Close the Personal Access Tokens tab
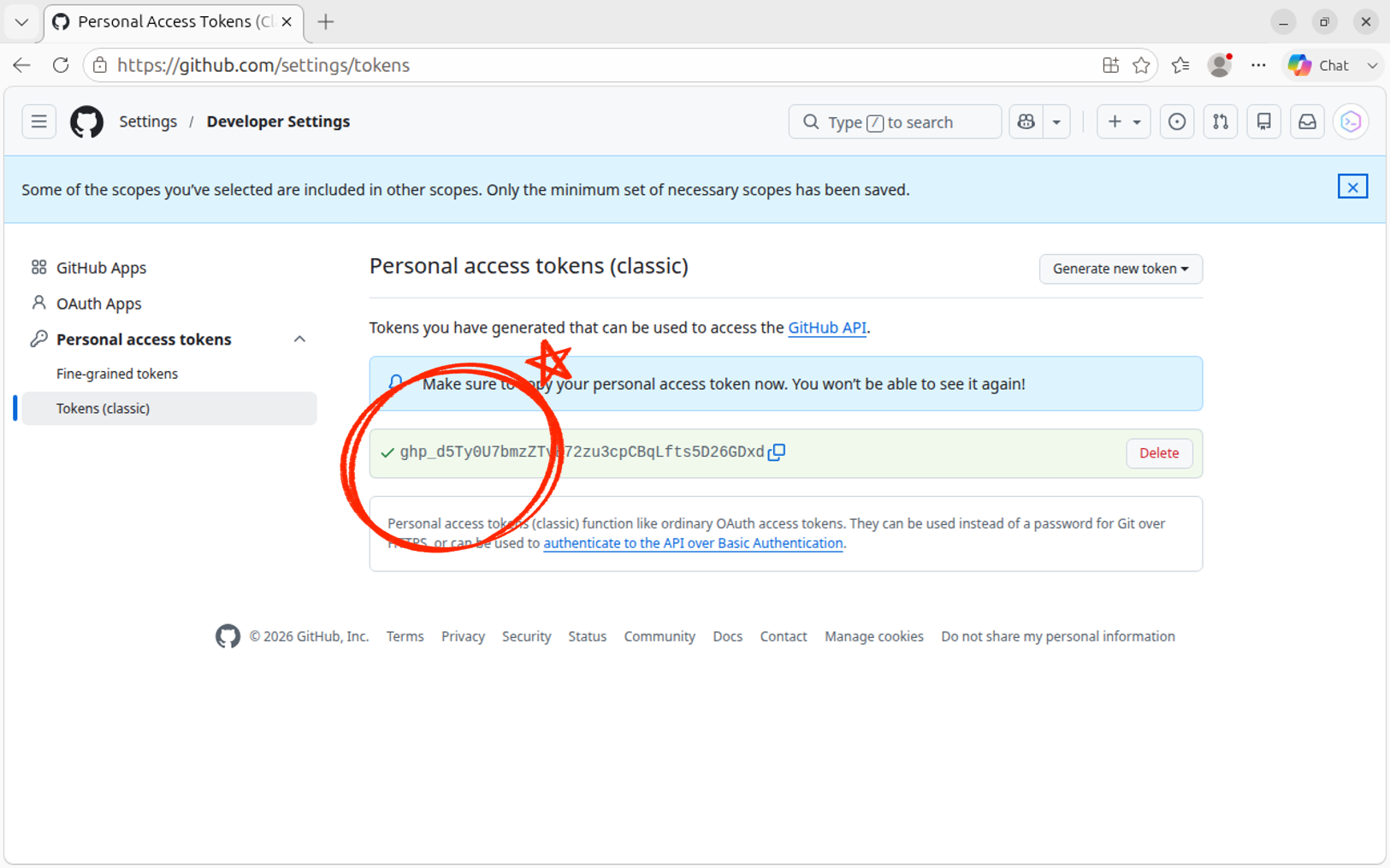Screen dimensions: 1390x868 [287, 21]
